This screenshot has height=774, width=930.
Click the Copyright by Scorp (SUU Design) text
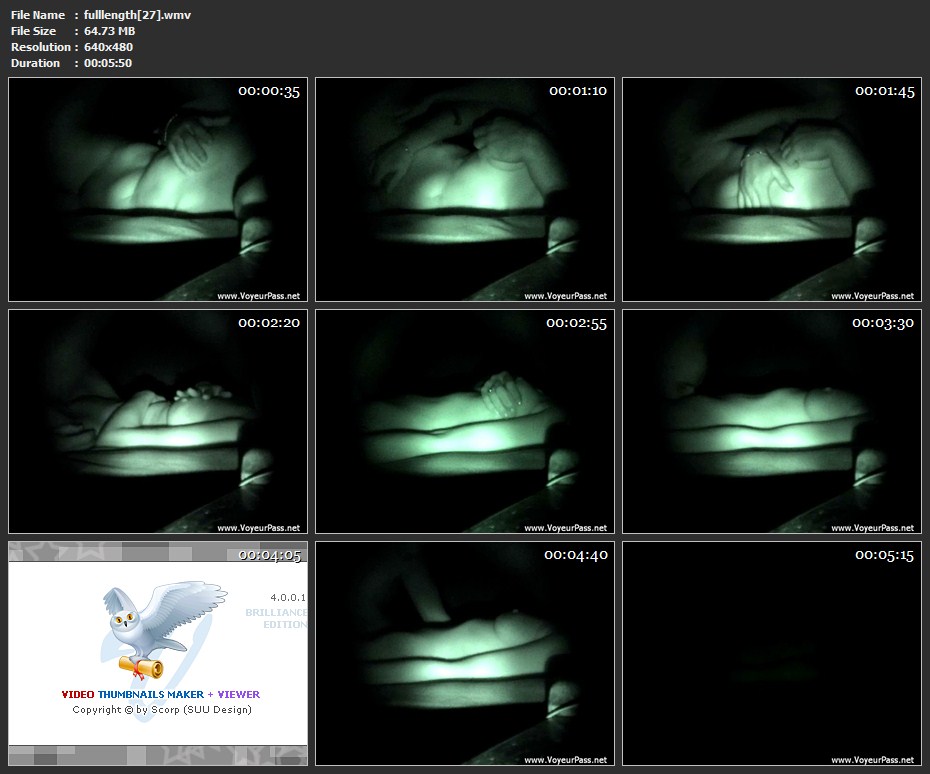(162, 710)
